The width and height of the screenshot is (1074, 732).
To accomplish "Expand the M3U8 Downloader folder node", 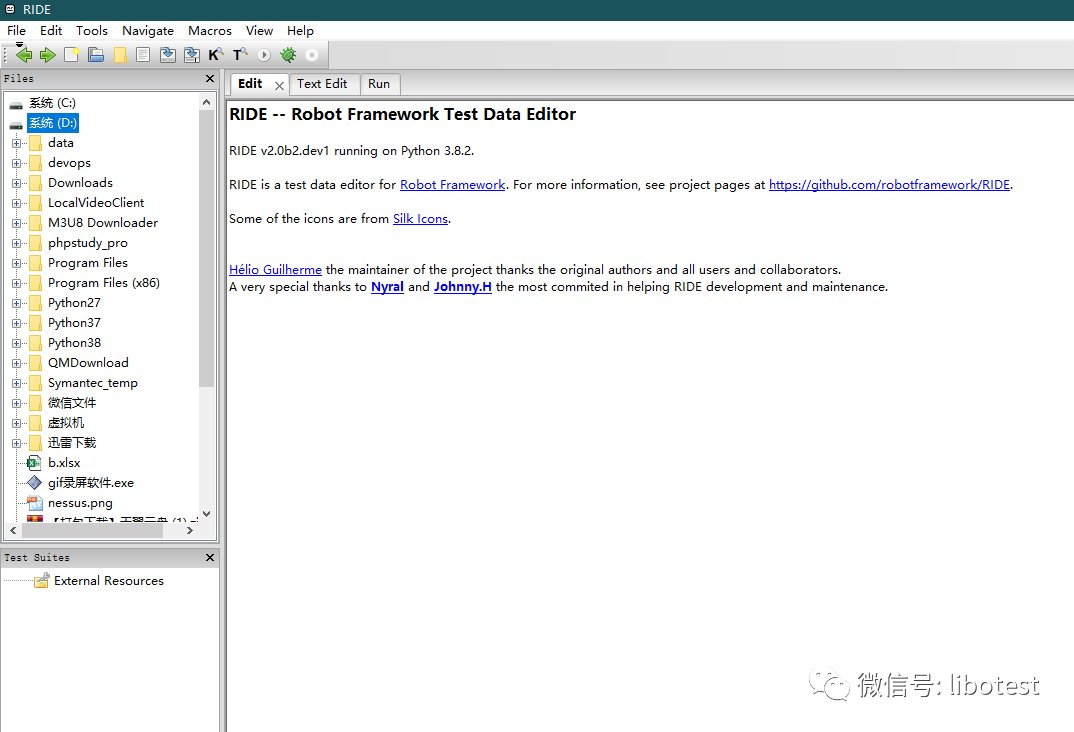I will click(16, 223).
